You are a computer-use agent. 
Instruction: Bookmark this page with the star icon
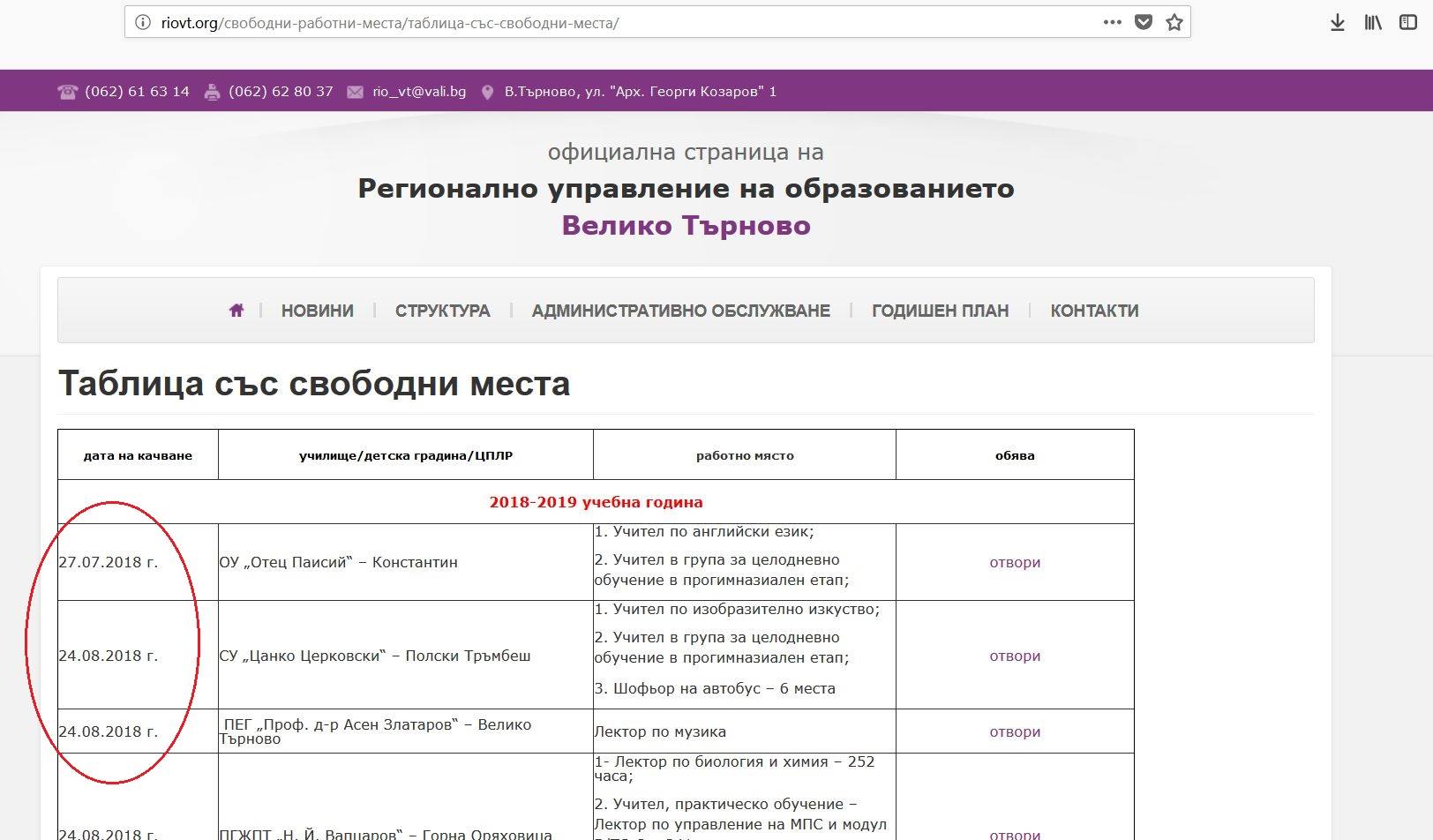[1174, 23]
